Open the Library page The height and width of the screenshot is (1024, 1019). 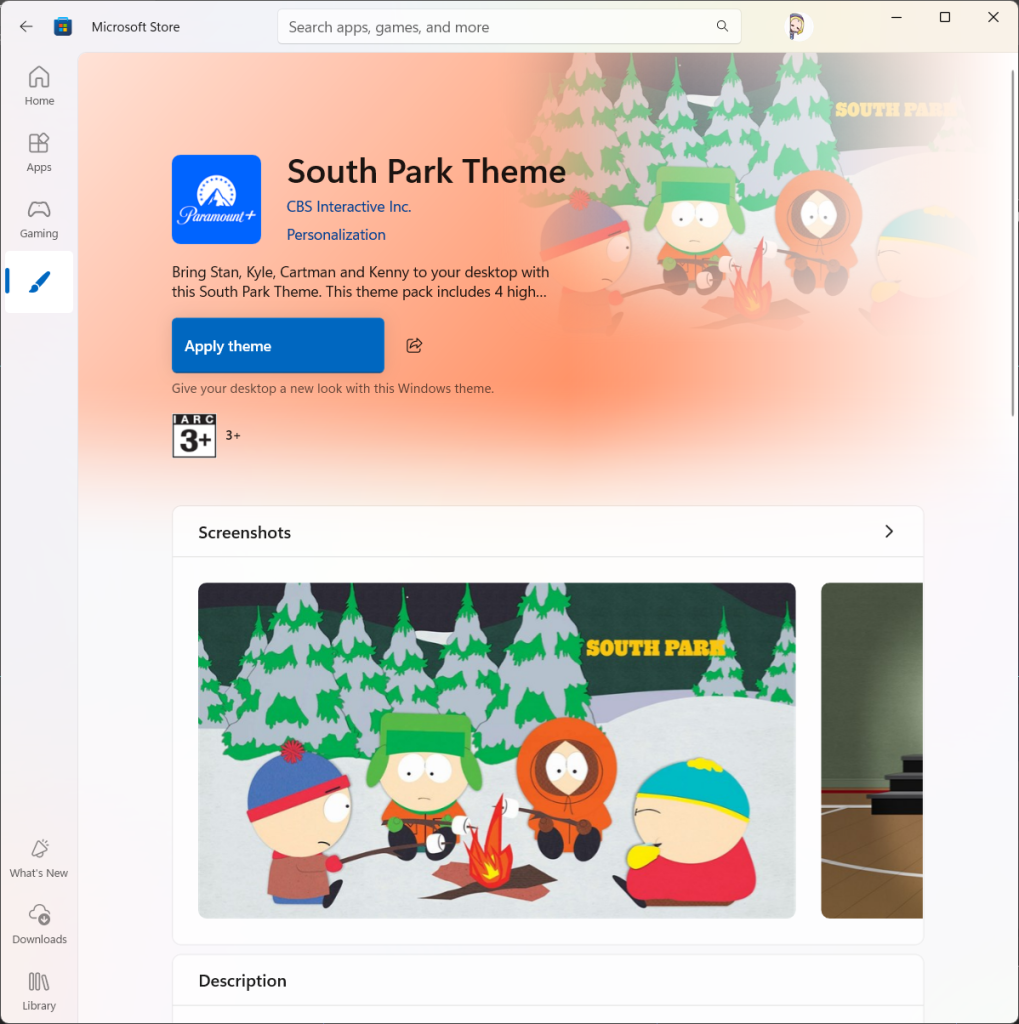click(39, 990)
